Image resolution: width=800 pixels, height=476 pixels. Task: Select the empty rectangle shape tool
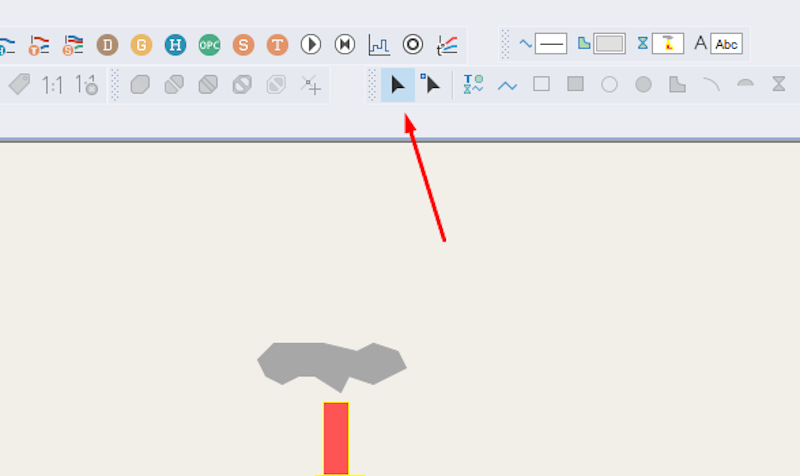pos(541,85)
